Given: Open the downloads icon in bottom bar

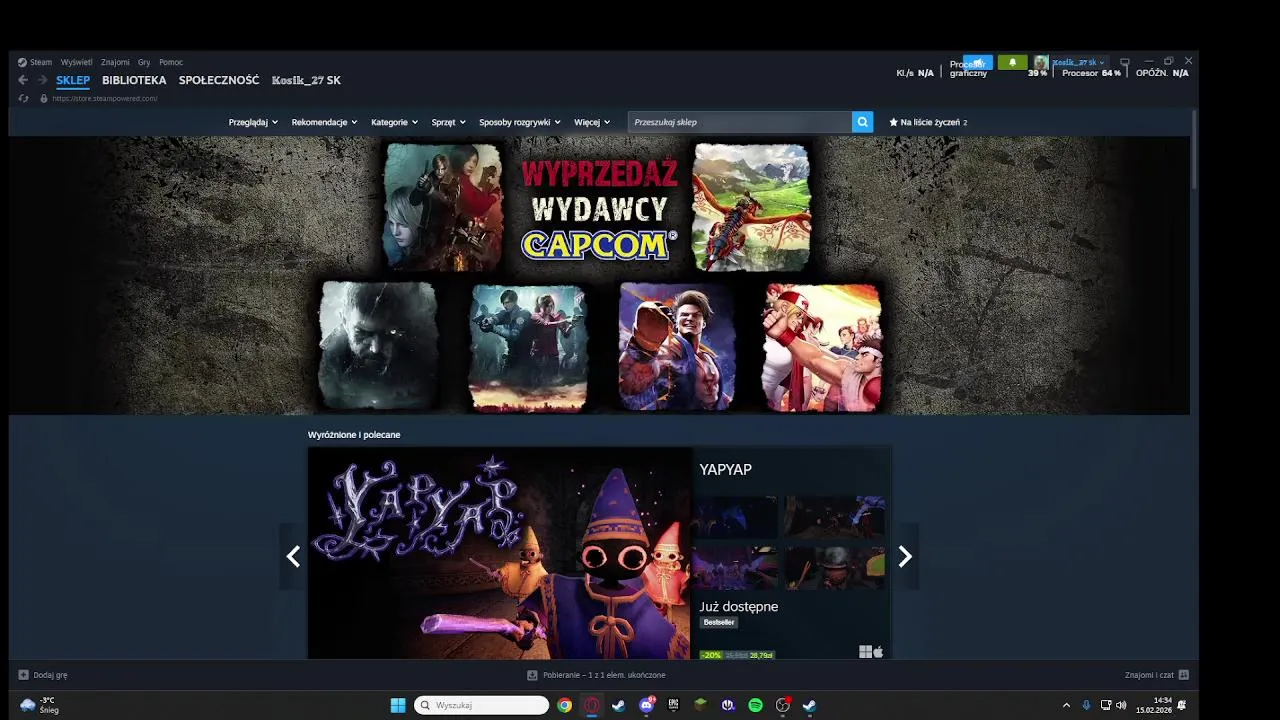Looking at the screenshot, I should (x=532, y=675).
